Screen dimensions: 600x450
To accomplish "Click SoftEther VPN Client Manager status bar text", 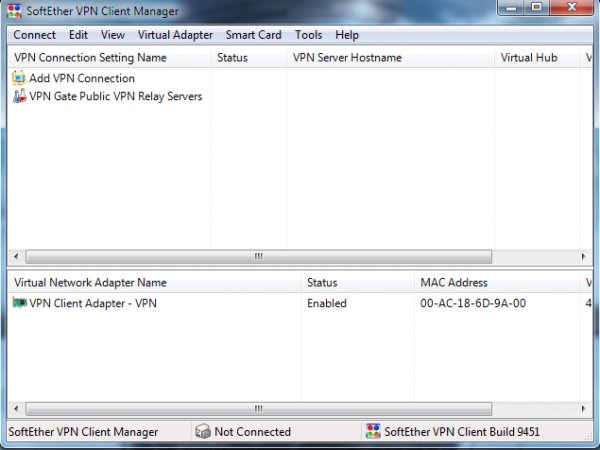I will [x=83, y=432].
